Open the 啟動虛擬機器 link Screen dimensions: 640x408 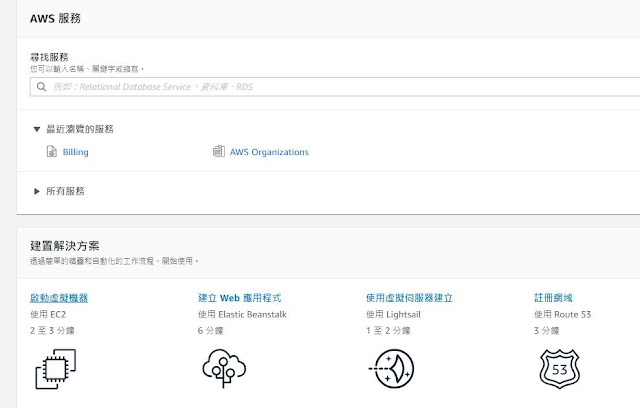tap(59, 298)
